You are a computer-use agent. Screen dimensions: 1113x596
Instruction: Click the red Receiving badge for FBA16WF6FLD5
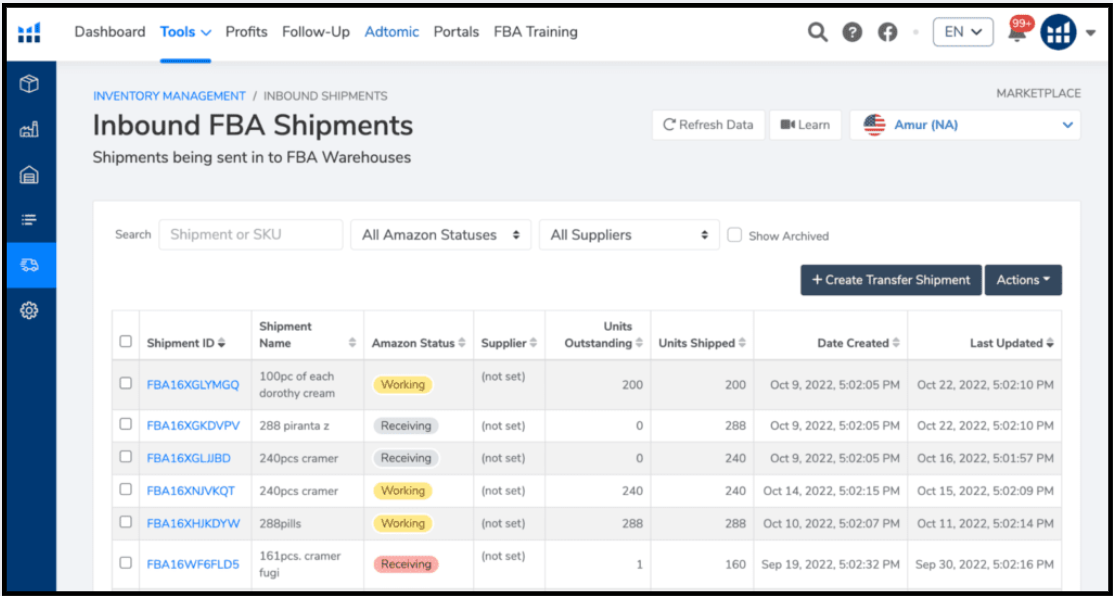406,564
